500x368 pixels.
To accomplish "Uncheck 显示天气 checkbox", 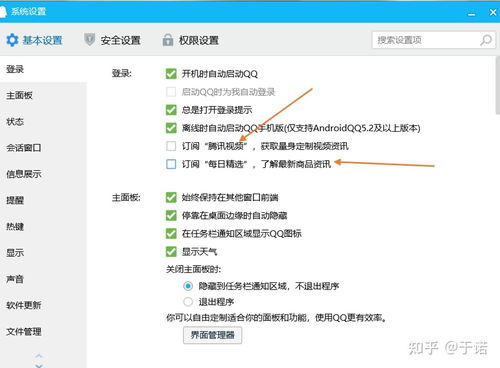I will [171, 252].
